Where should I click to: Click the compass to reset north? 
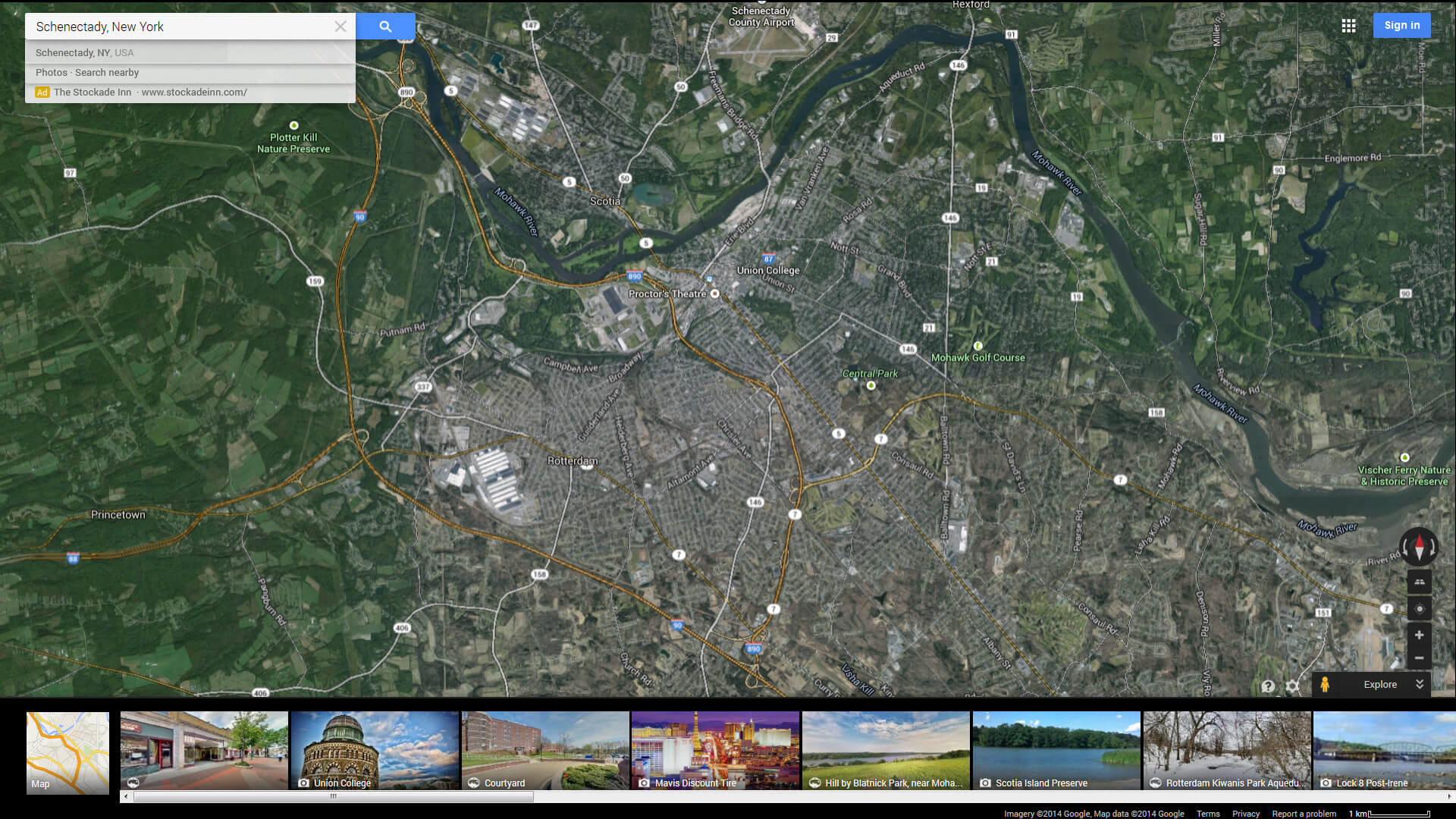click(1419, 546)
